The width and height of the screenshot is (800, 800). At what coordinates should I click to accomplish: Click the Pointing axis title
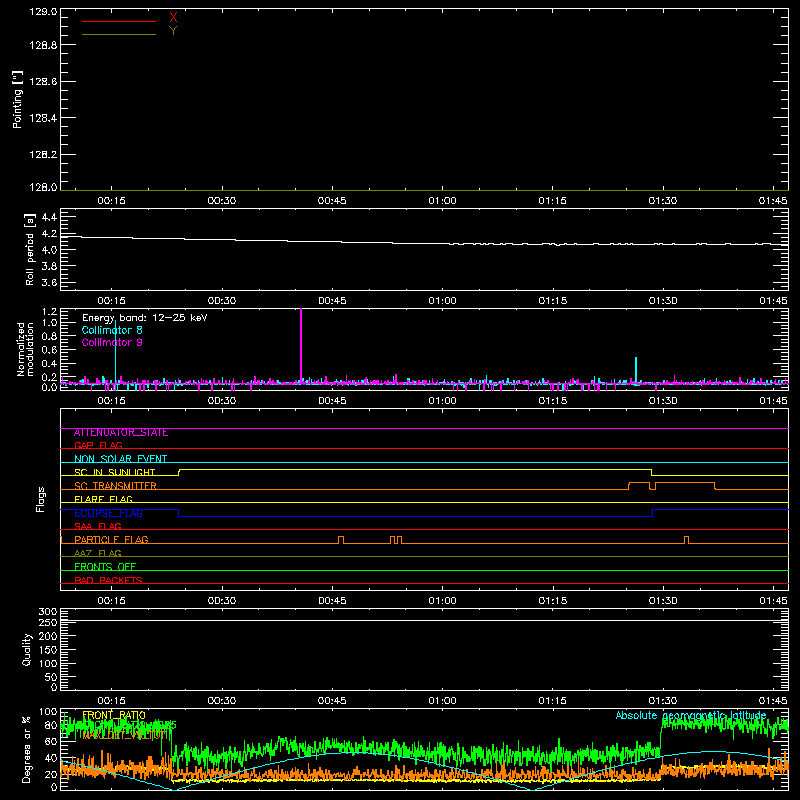(x=18, y=100)
